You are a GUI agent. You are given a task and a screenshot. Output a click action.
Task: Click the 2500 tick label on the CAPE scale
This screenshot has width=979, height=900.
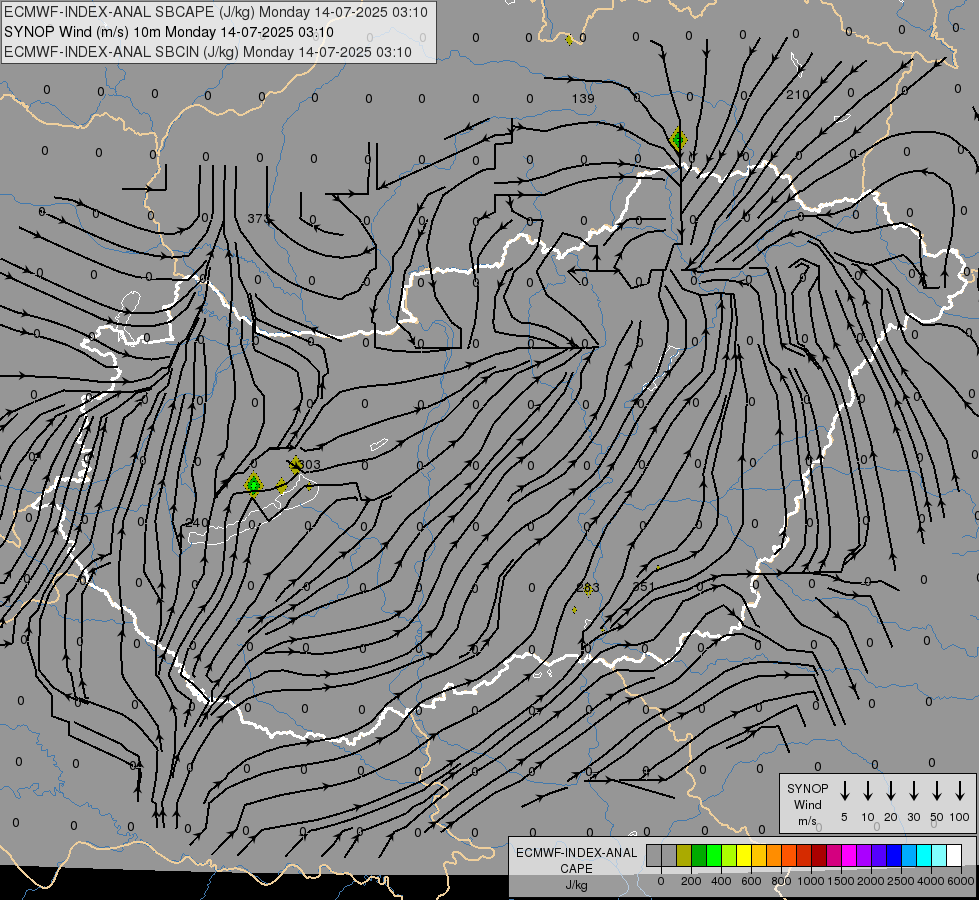pos(901,881)
